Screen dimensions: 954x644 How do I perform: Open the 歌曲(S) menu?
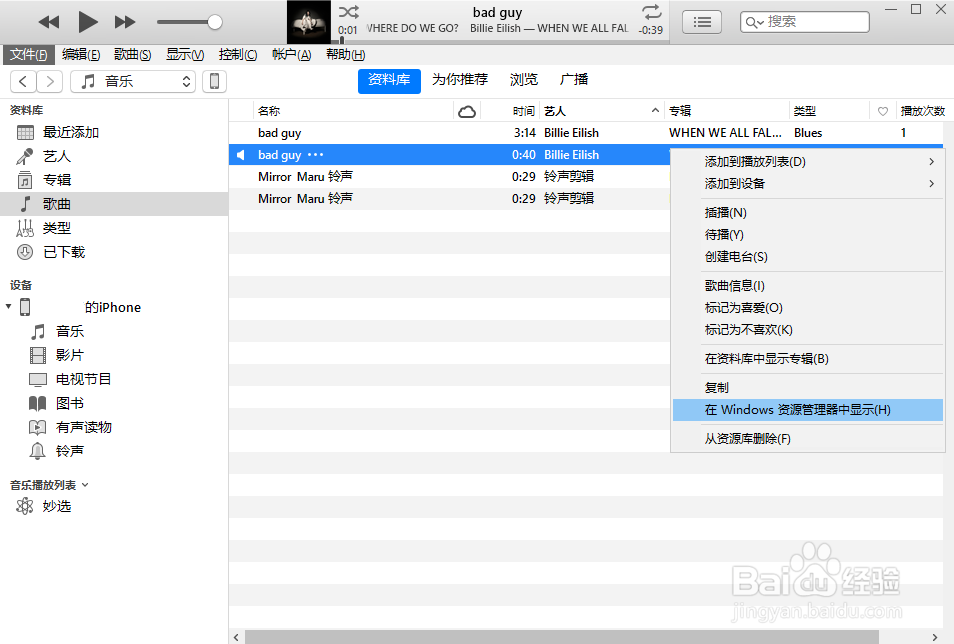tap(132, 55)
